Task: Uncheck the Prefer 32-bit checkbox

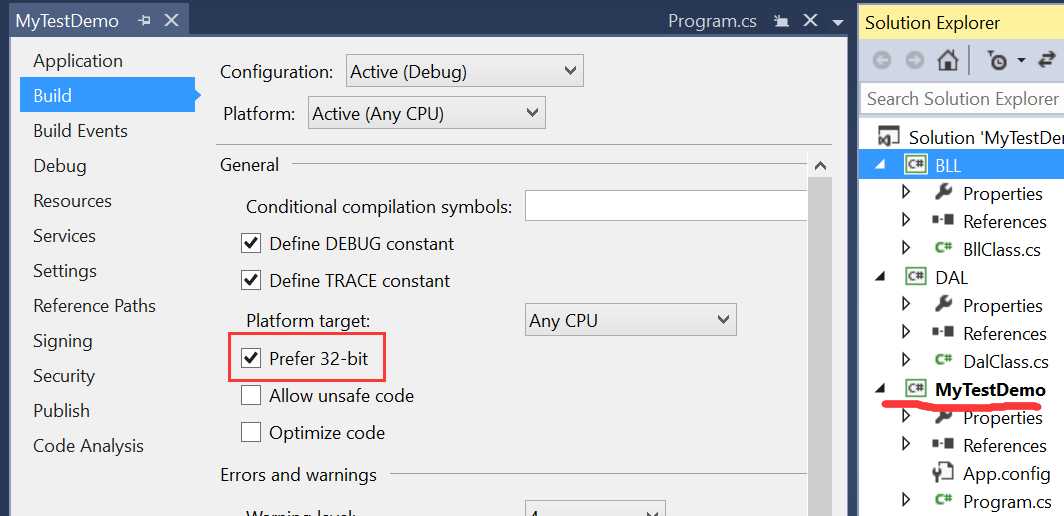Action: point(251,357)
